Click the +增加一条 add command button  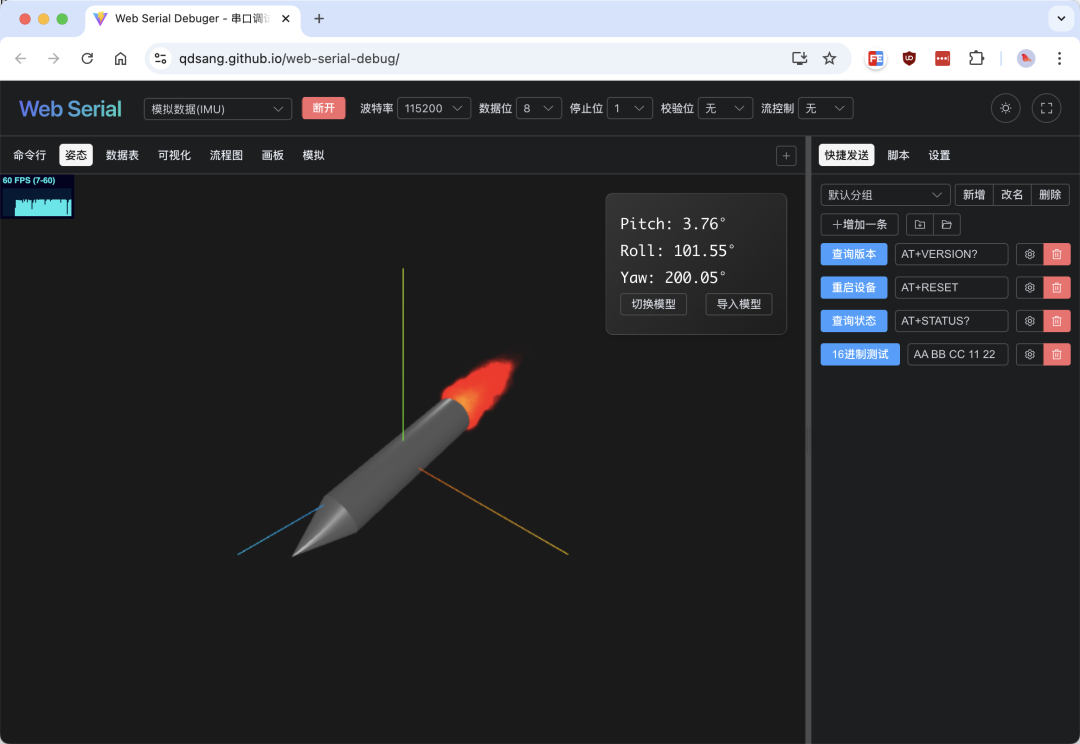pyautogui.click(x=859, y=224)
